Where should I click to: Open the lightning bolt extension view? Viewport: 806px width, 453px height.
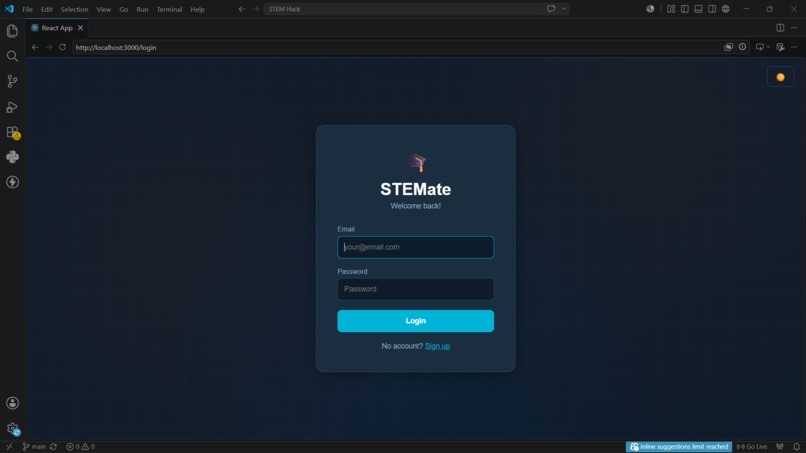point(12,182)
